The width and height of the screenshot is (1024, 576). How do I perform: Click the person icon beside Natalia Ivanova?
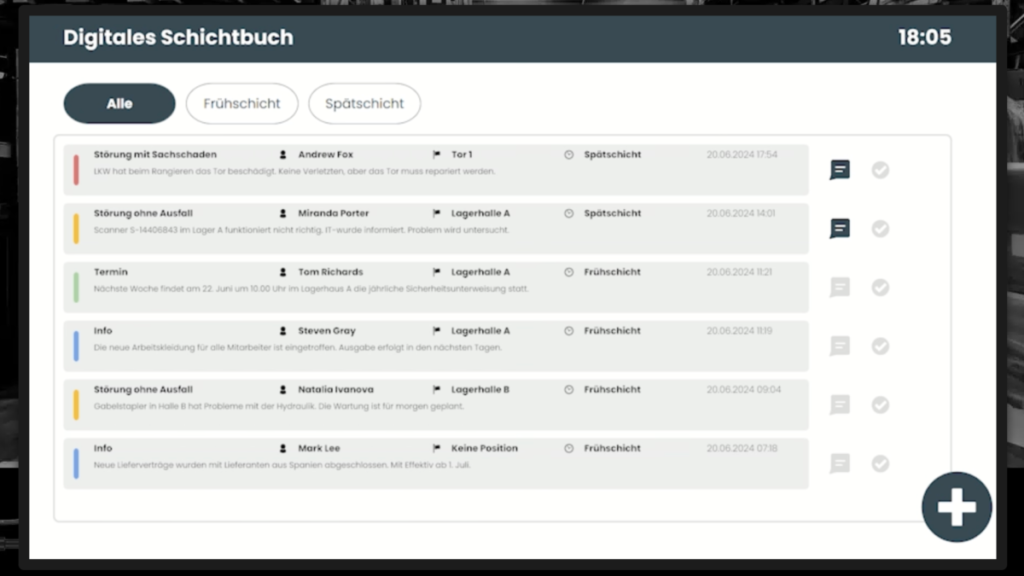click(283, 389)
